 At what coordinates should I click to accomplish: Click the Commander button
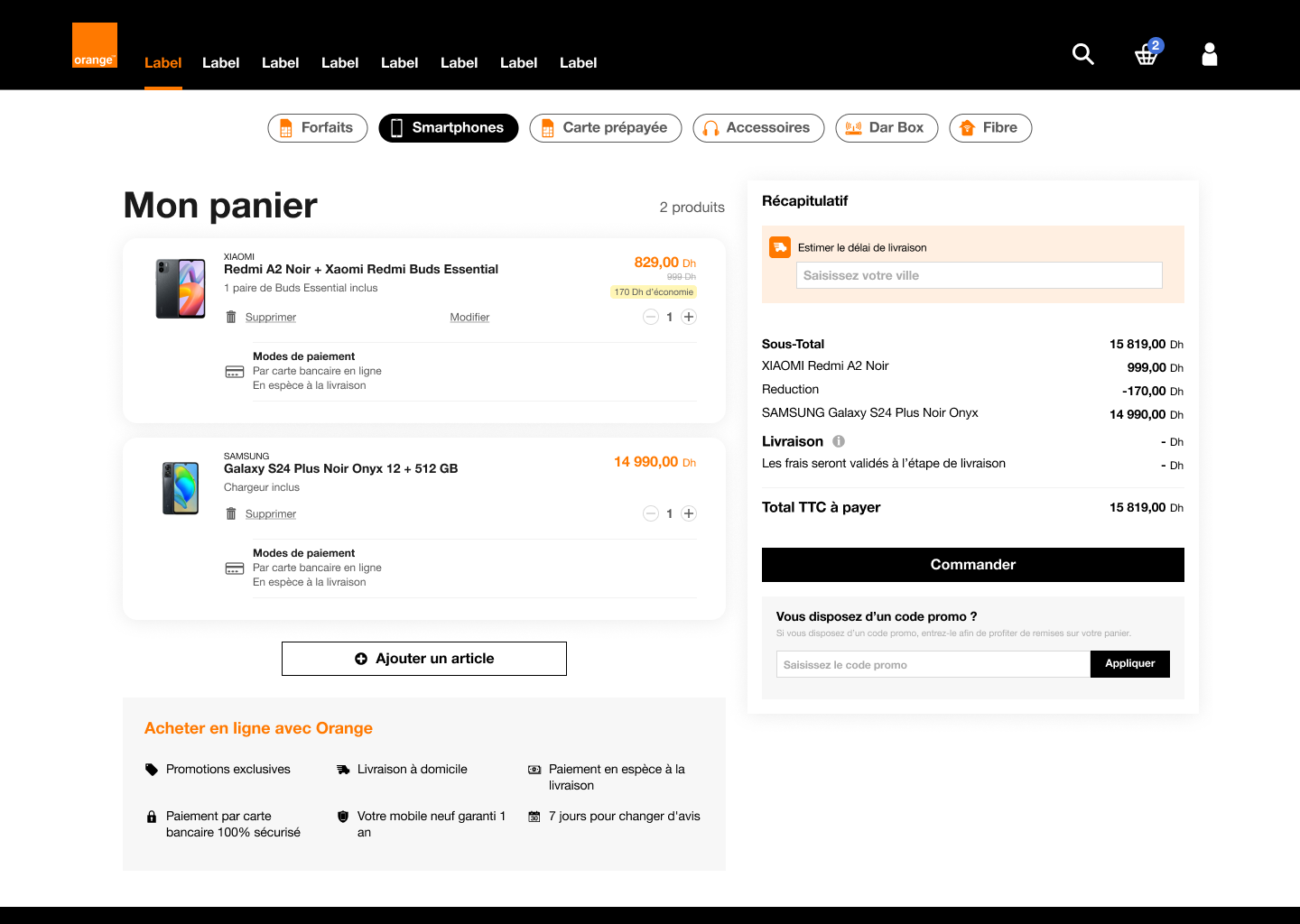pyautogui.click(x=973, y=565)
